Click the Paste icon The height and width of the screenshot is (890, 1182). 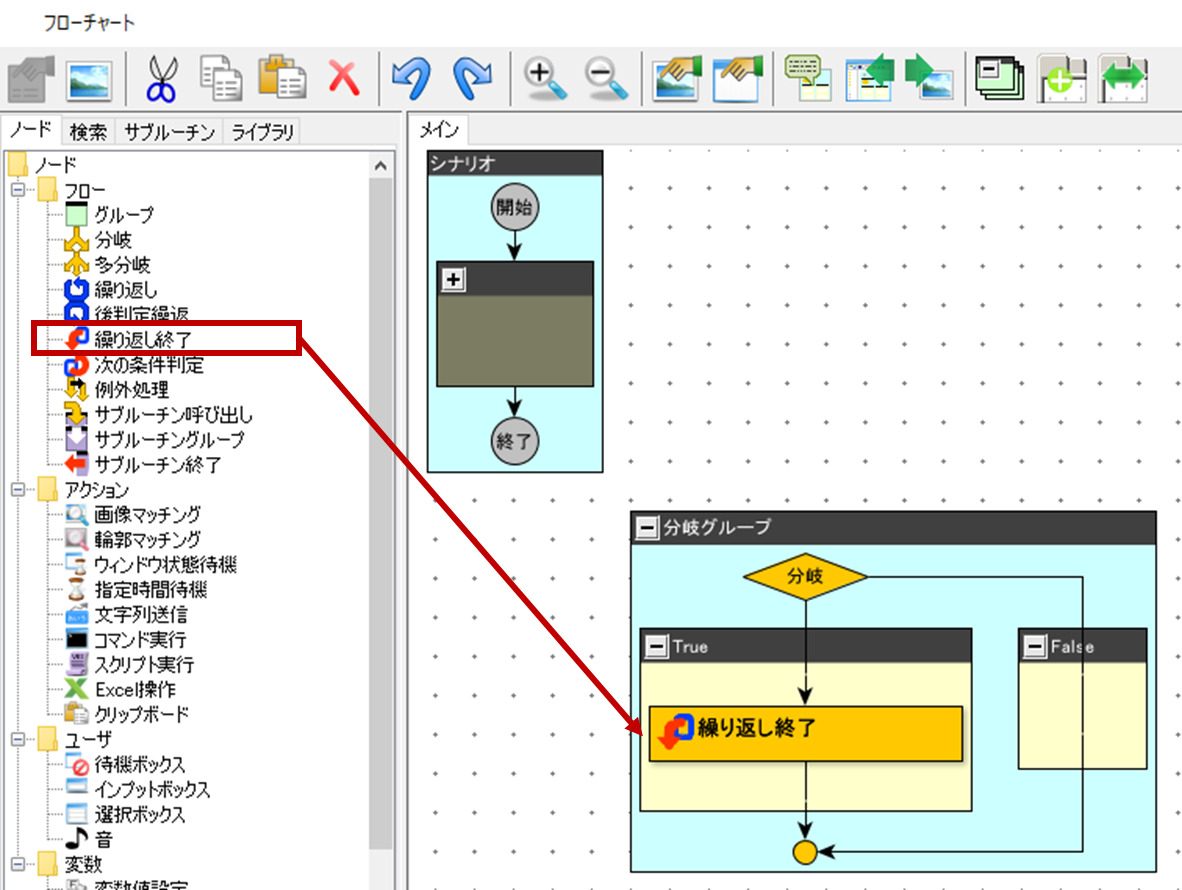tap(281, 77)
